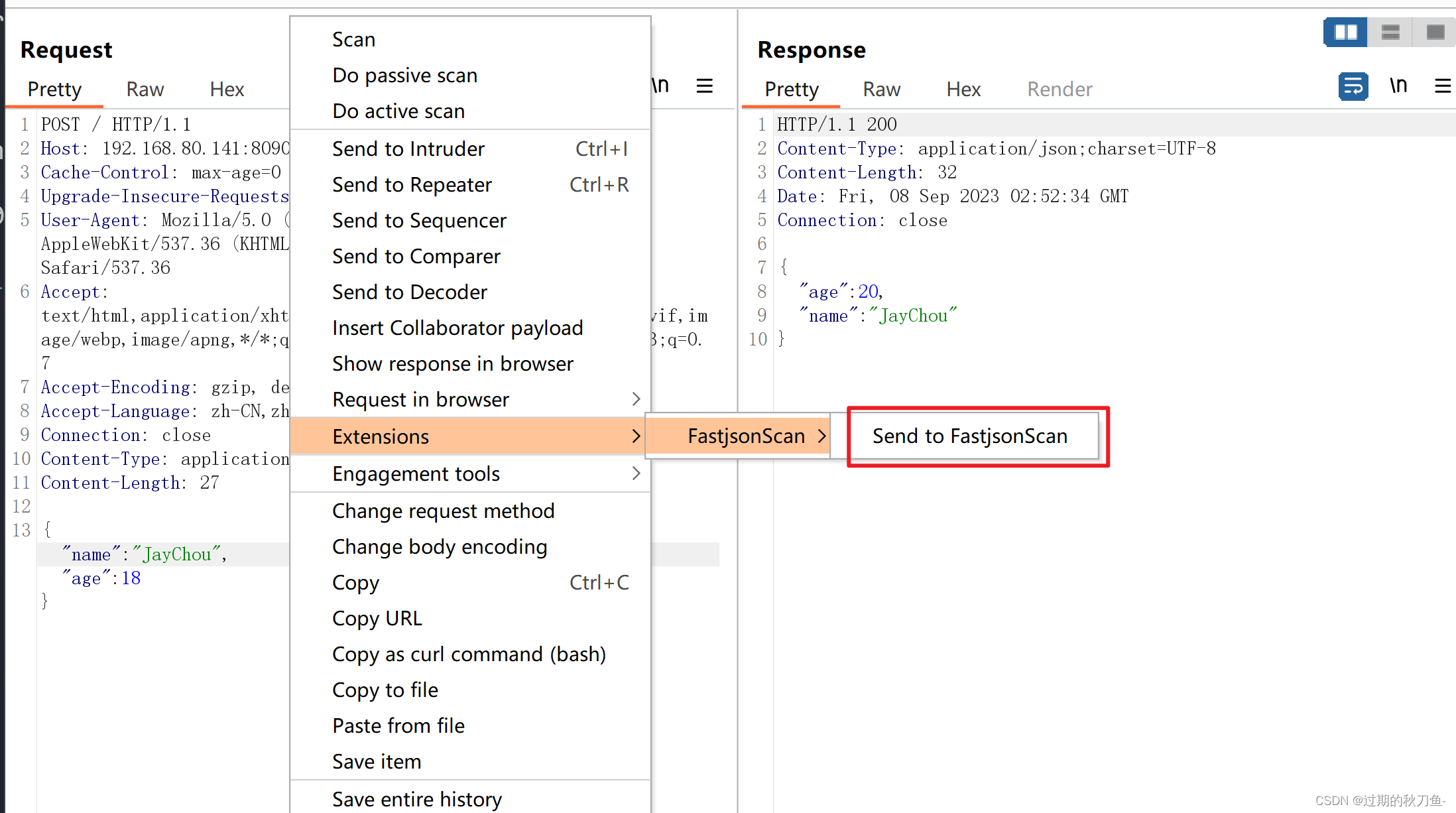Click the Date header in response
The image size is (1456, 813).
click(x=953, y=196)
